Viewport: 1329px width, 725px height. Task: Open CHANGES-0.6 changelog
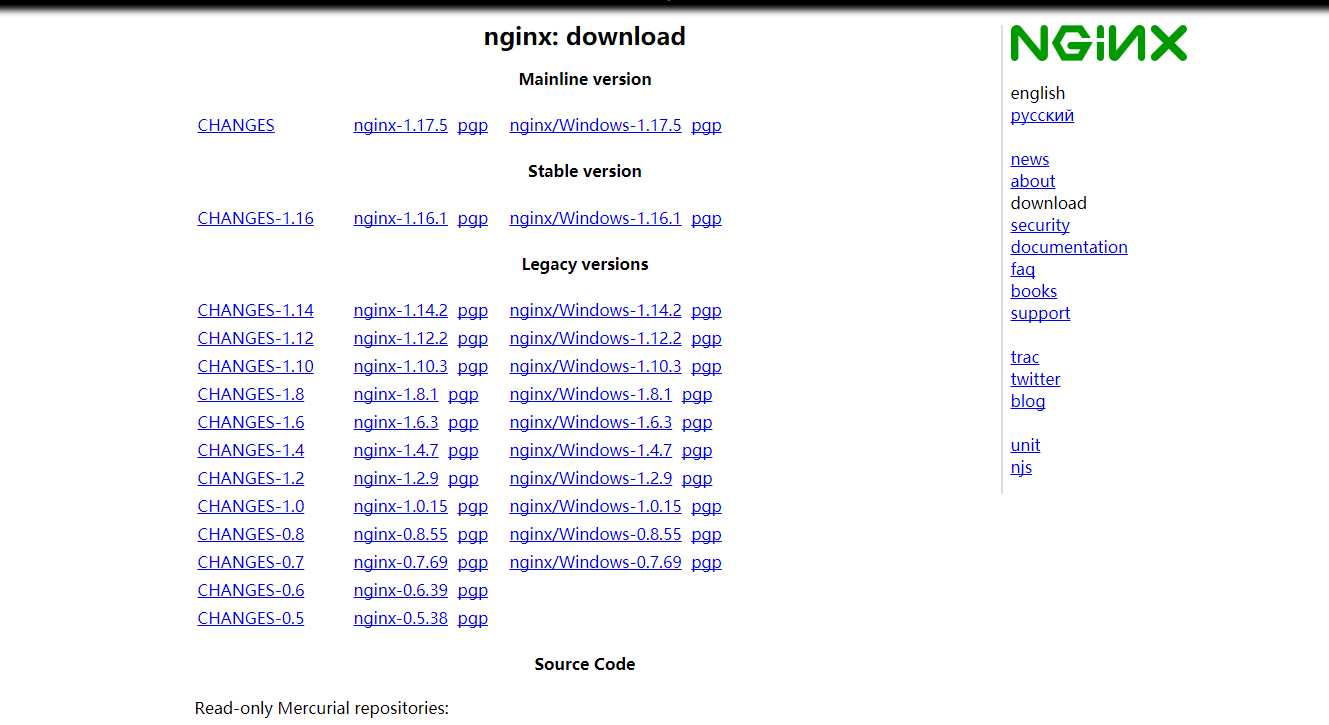[x=251, y=591]
